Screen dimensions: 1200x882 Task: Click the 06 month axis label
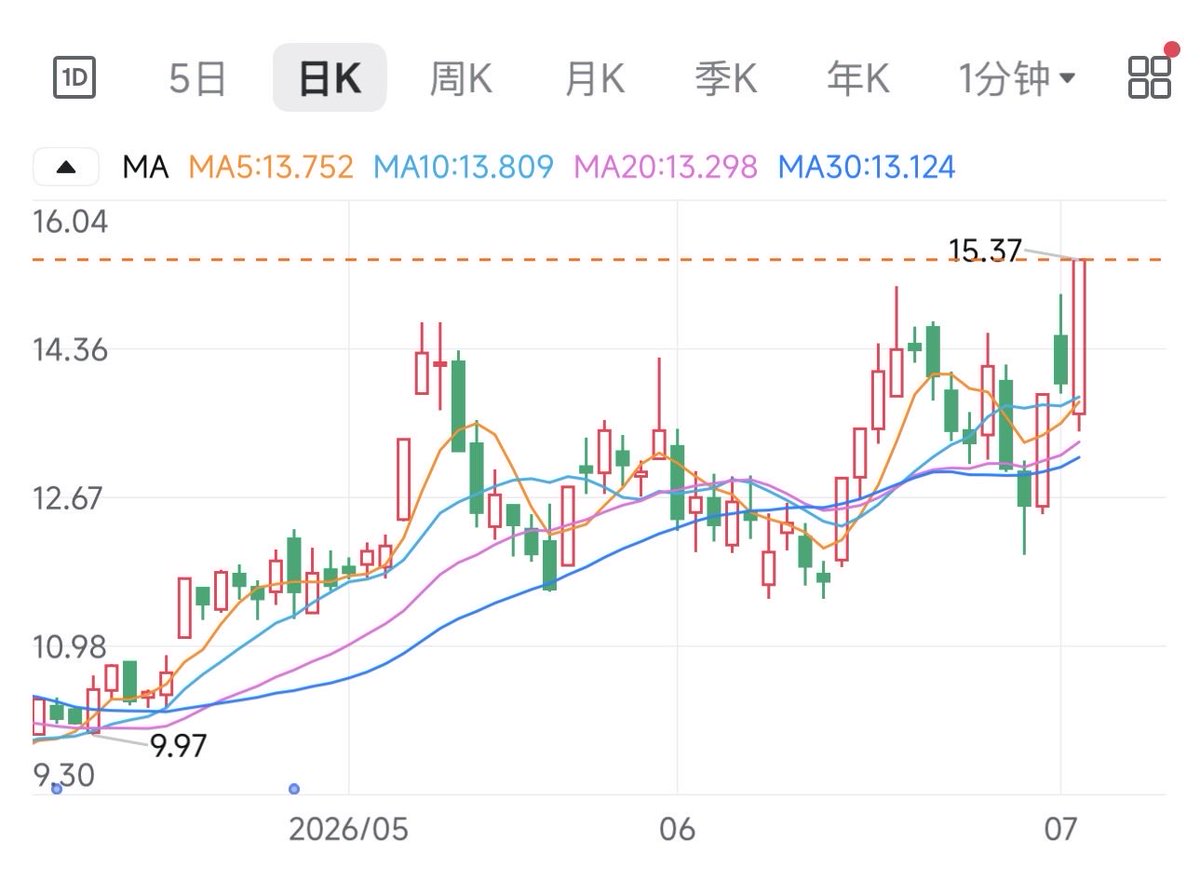pos(677,830)
